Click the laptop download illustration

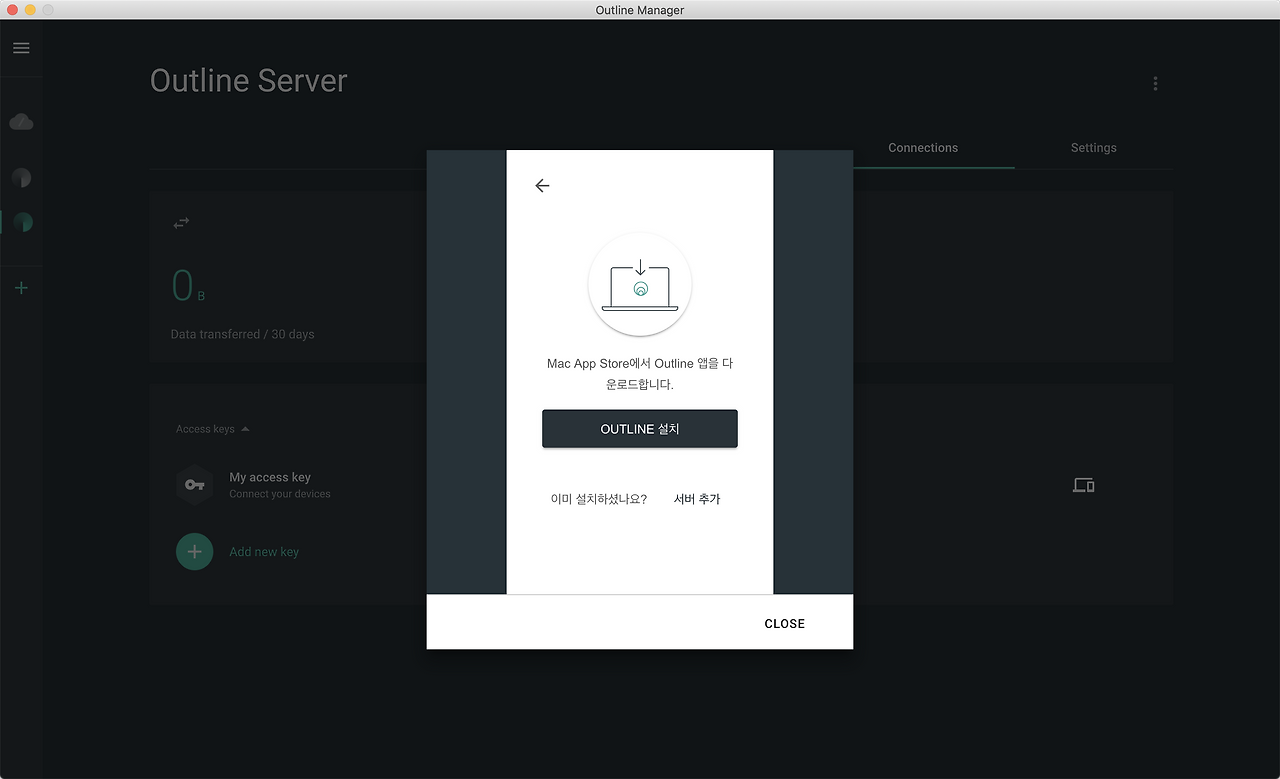pyautogui.click(x=640, y=284)
